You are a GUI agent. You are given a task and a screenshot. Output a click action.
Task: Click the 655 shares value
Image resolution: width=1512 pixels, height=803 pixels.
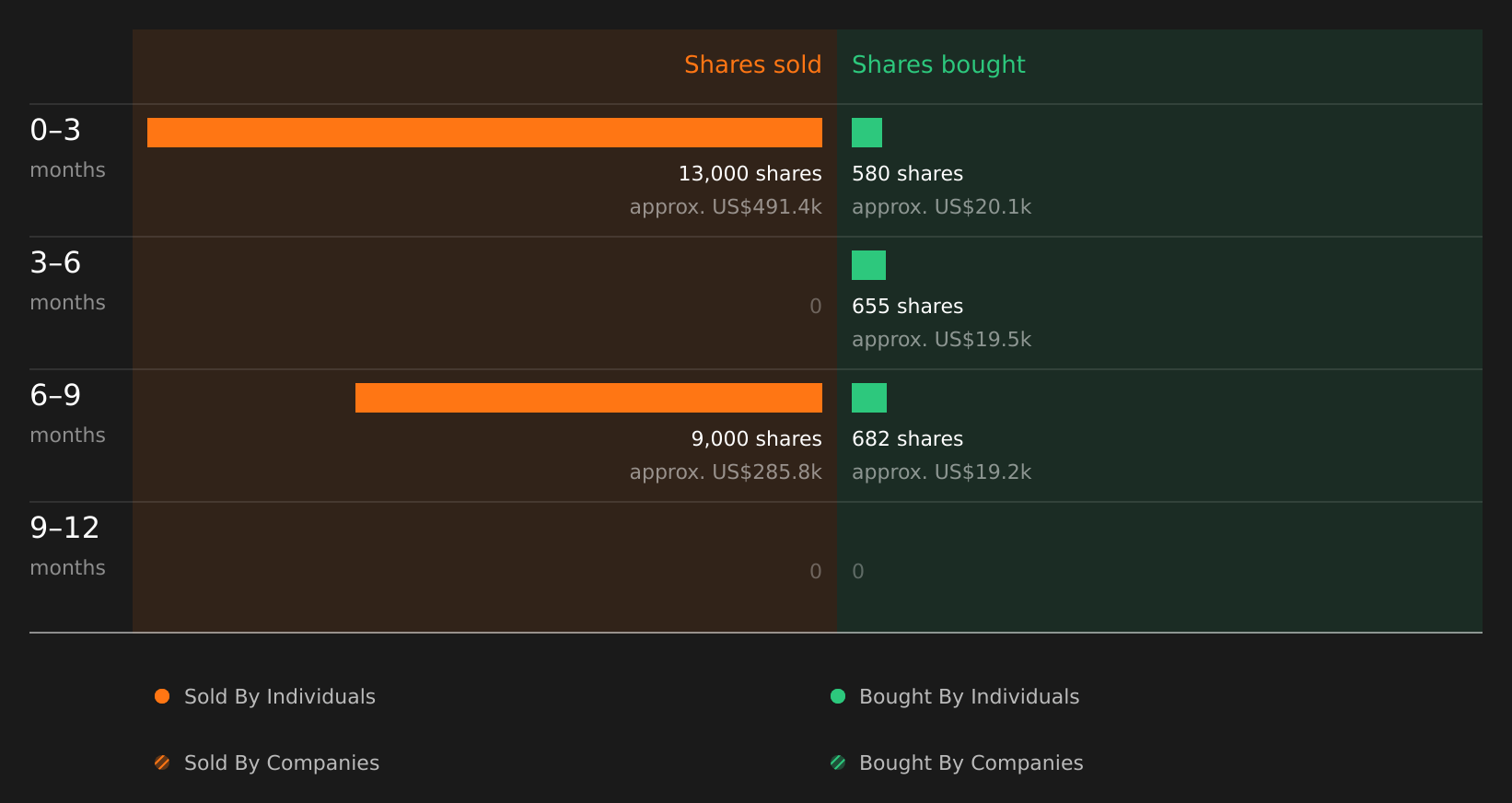coord(907,307)
